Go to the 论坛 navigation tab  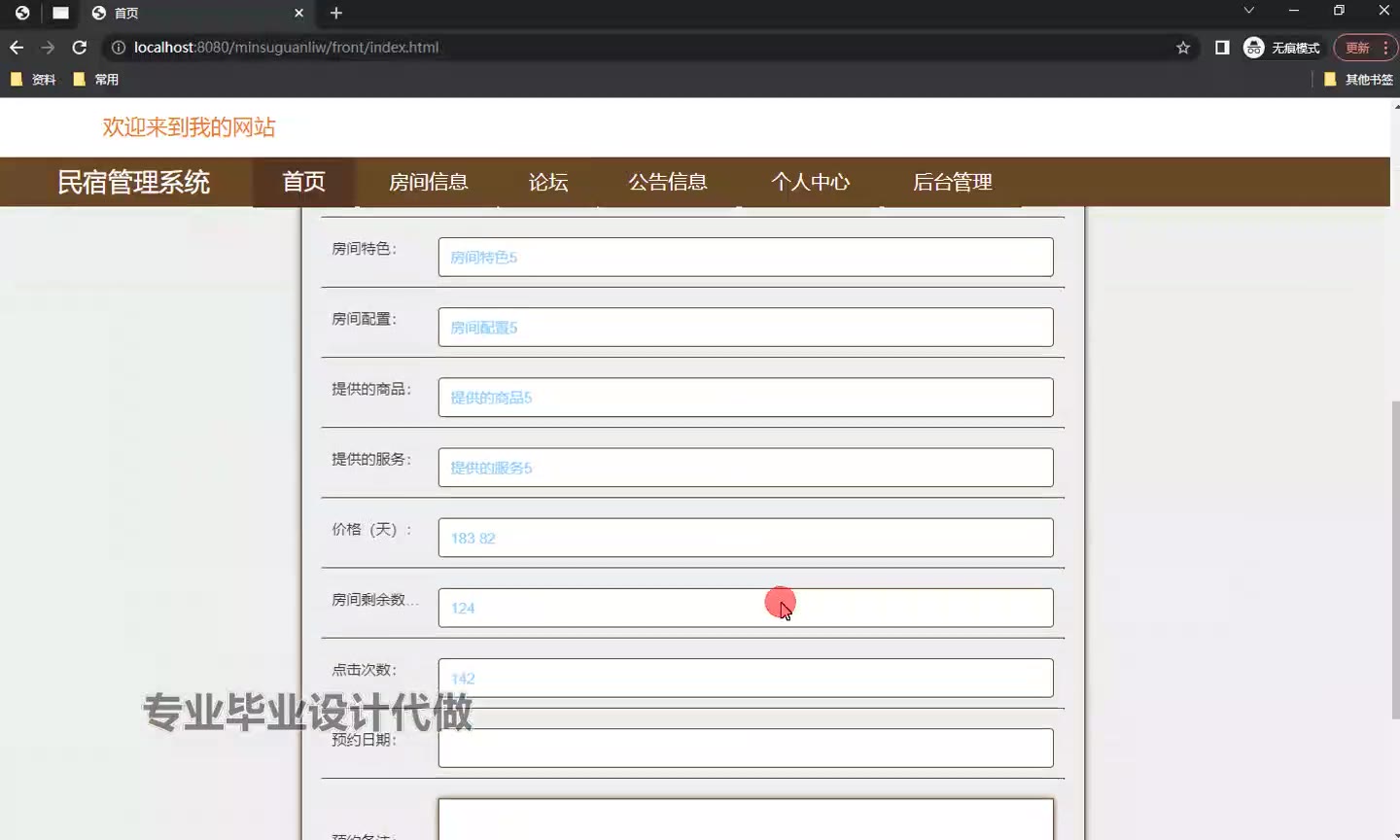(x=548, y=182)
